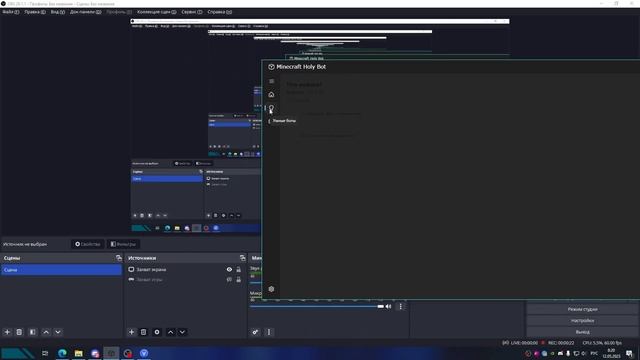This screenshot has height=360, width=640.
Task: Open the Коллекция сцен menu
Action: tap(157, 12)
